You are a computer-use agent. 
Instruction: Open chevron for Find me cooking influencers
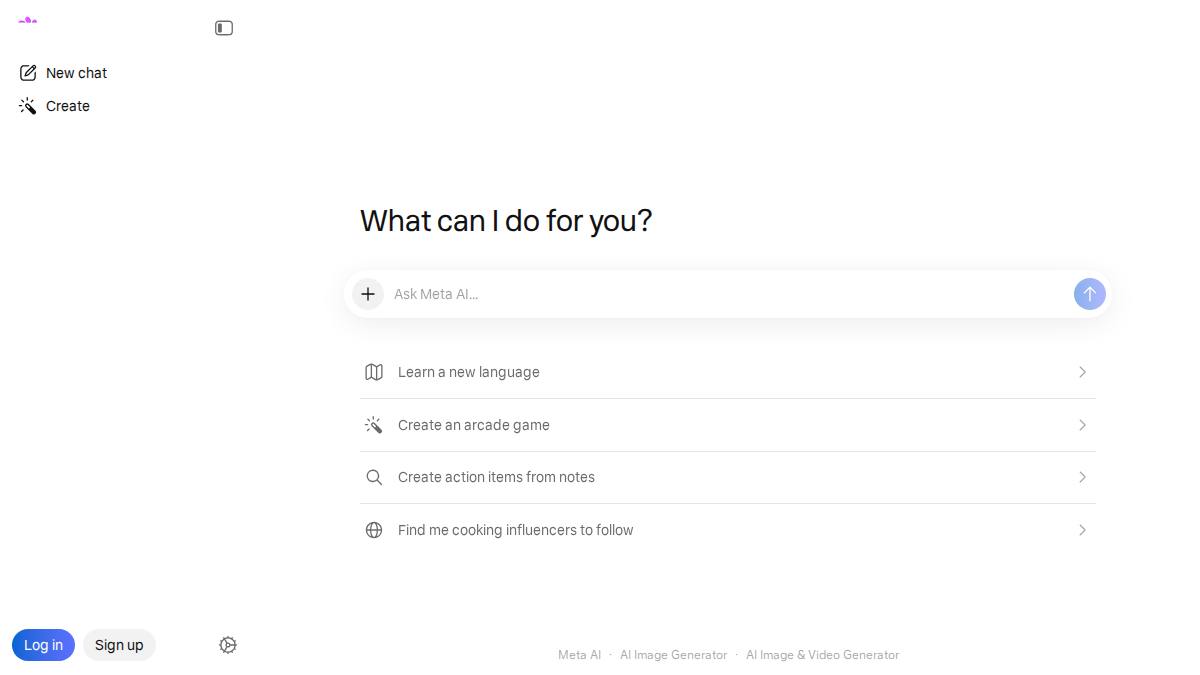pos(1082,530)
